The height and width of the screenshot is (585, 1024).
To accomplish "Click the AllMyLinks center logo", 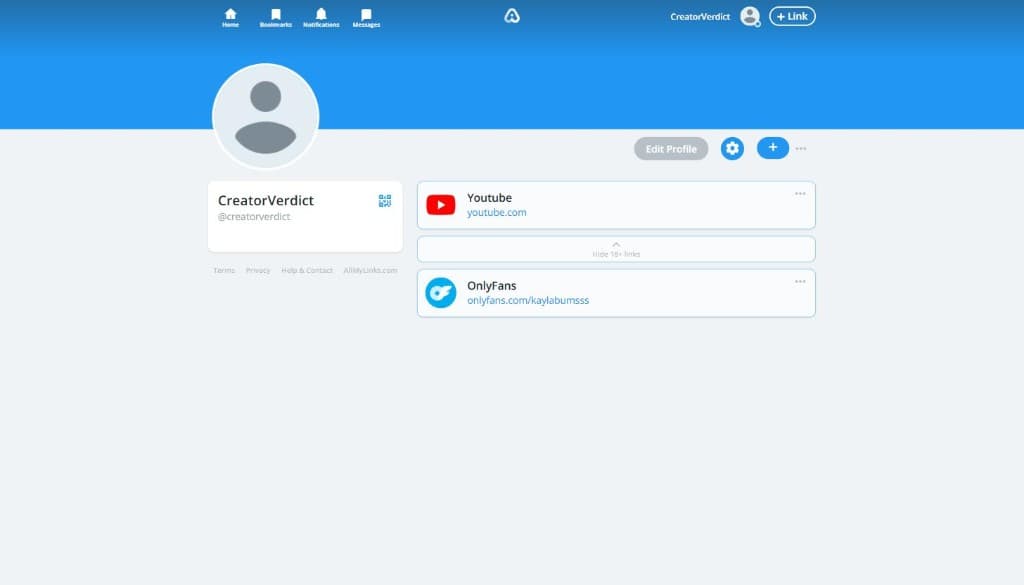I will [512, 16].
